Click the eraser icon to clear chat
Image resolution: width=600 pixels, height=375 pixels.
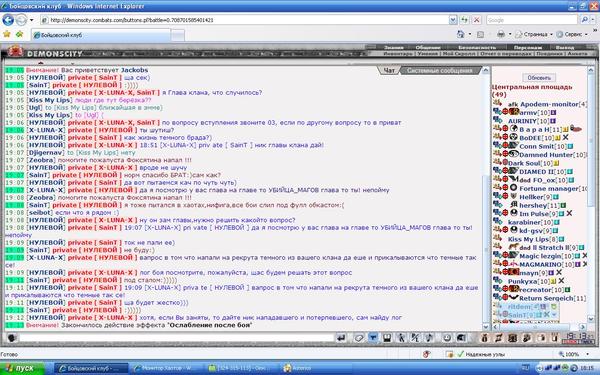[x=359, y=338]
